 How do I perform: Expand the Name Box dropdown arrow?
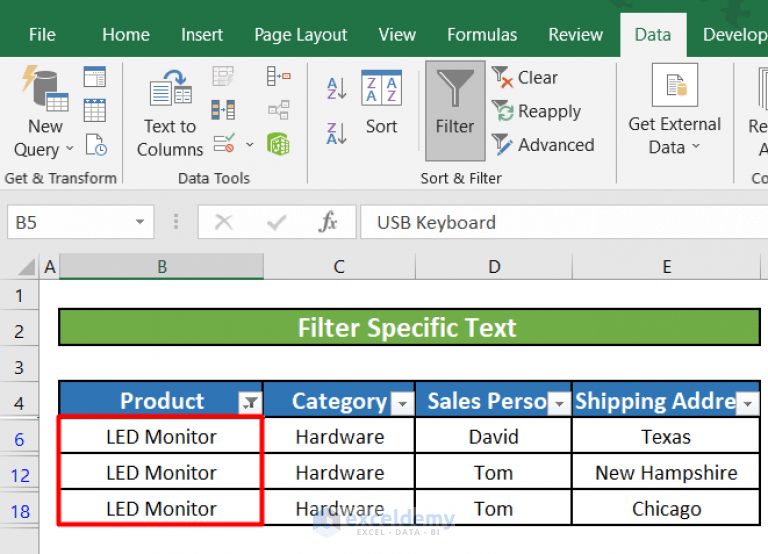[140, 222]
